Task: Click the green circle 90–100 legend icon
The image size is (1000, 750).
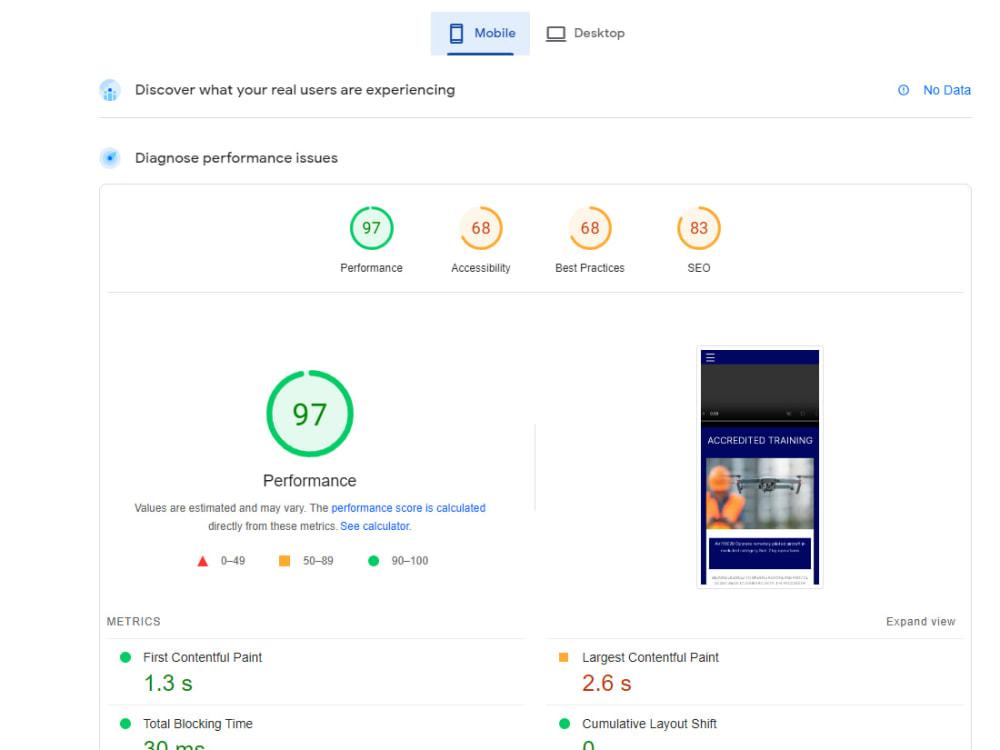Action: pos(374,561)
